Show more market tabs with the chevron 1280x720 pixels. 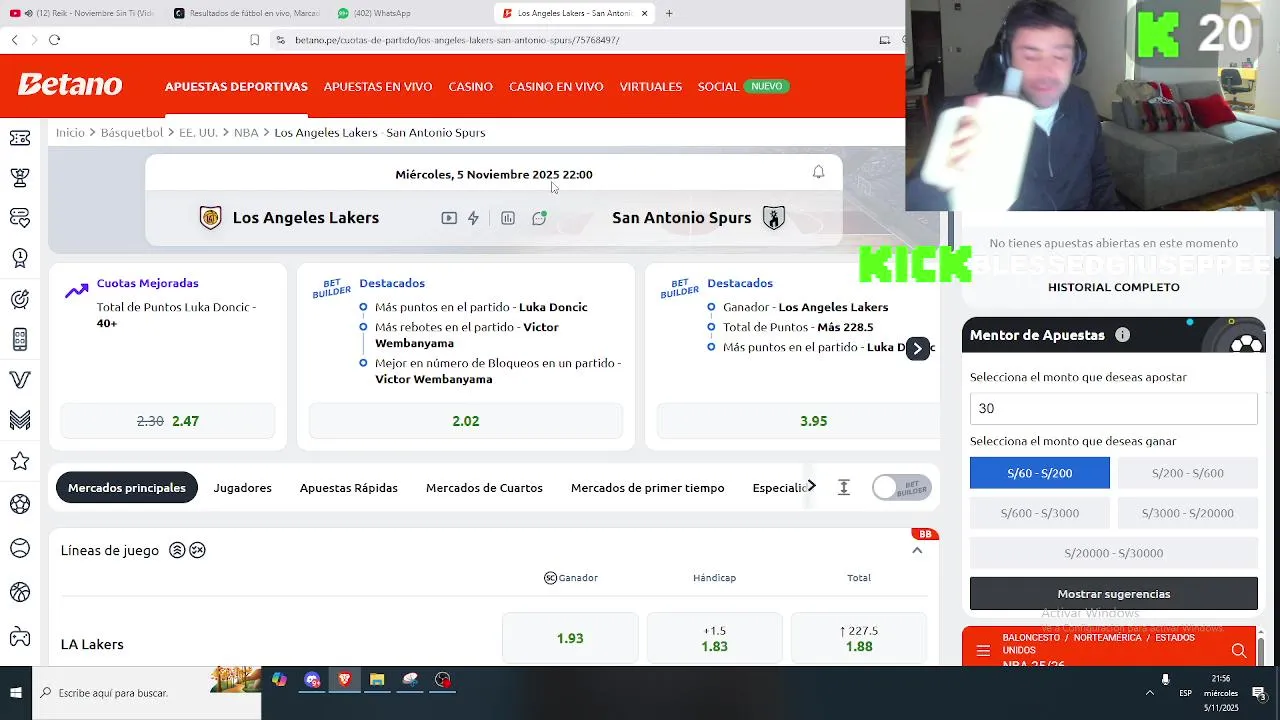[x=811, y=486]
